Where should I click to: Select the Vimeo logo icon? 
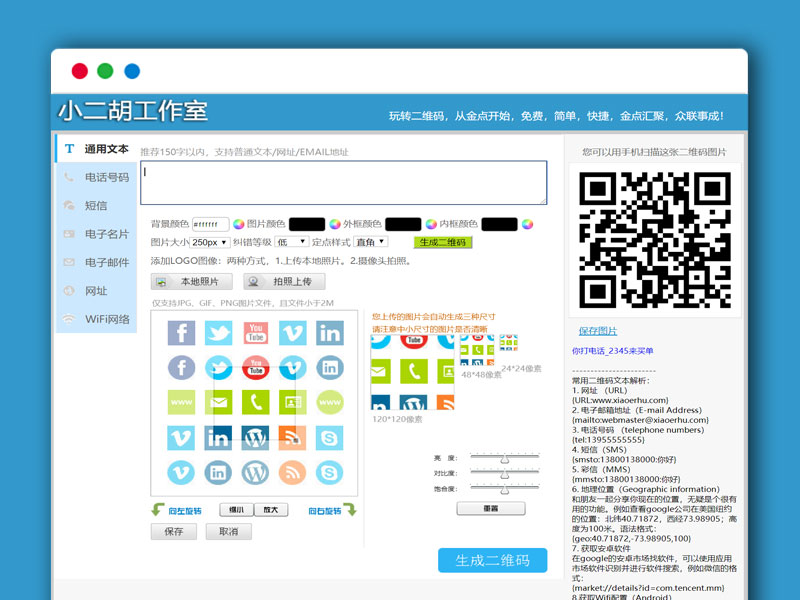(292, 332)
